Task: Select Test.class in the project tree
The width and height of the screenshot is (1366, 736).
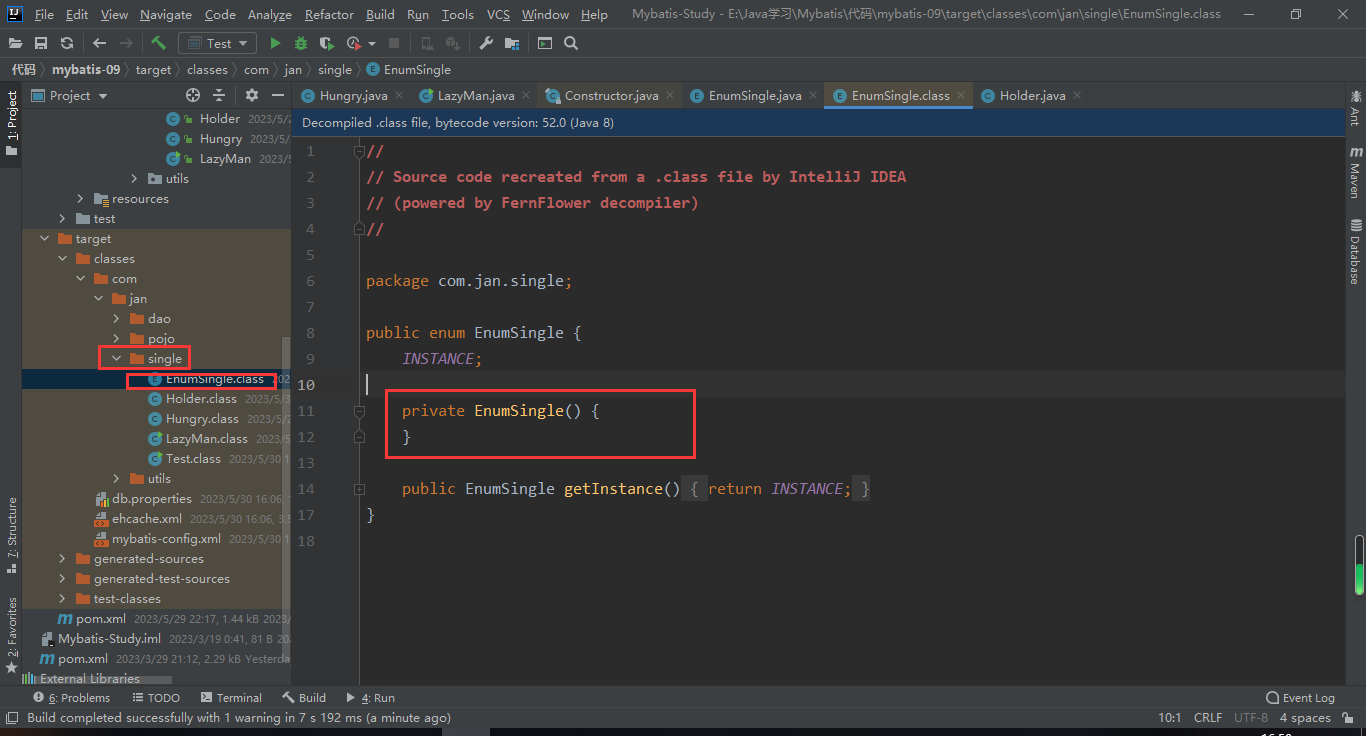Action: coord(193,458)
